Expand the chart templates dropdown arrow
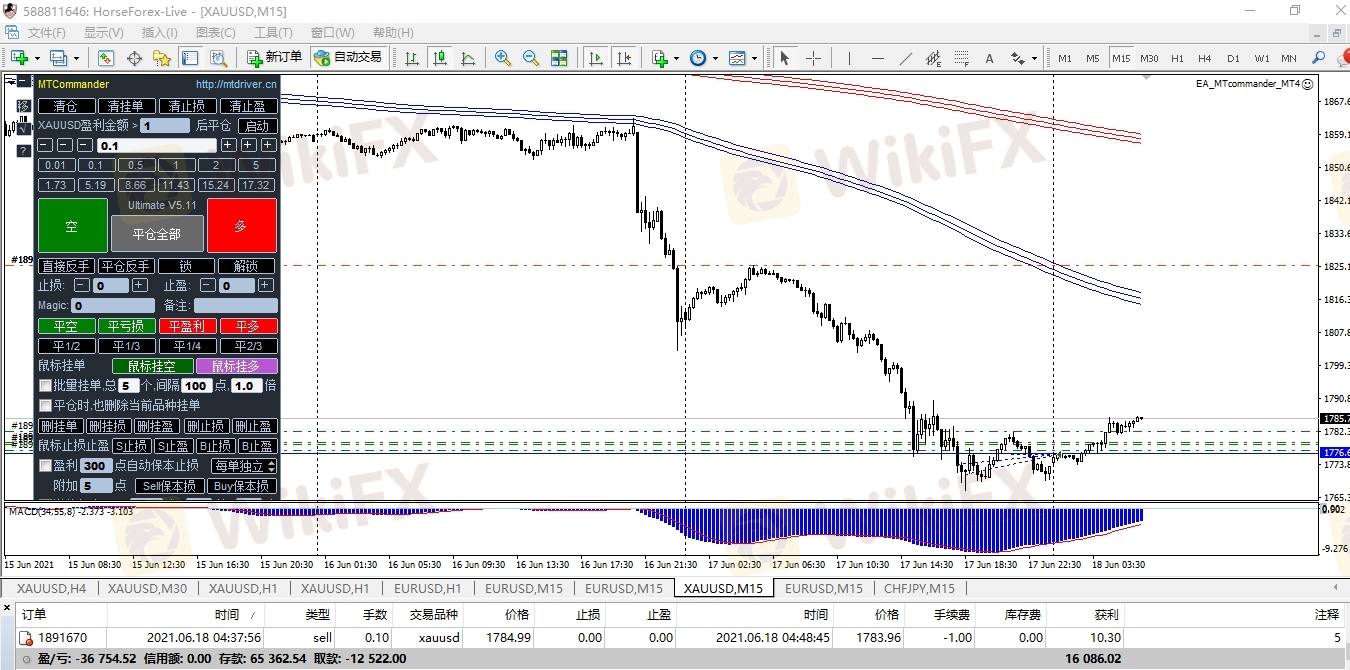Viewport: 1350px width, 670px height. (754, 58)
